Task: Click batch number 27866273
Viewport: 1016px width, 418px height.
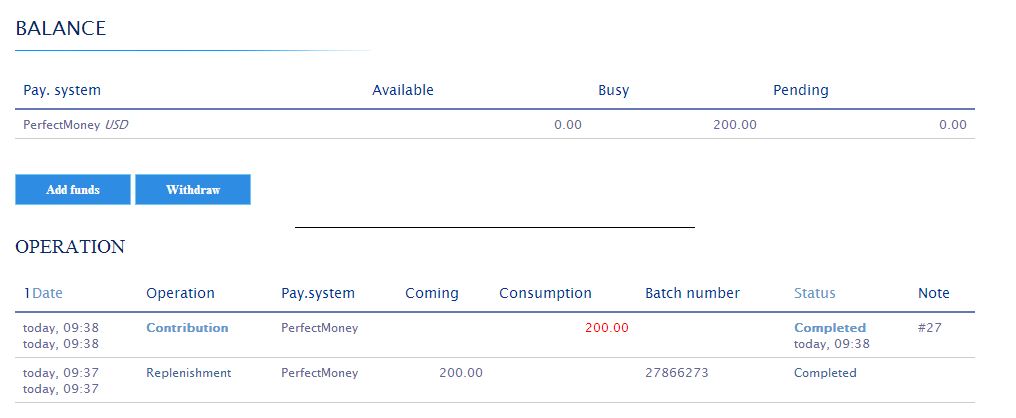Action: (x=676, y=373)
